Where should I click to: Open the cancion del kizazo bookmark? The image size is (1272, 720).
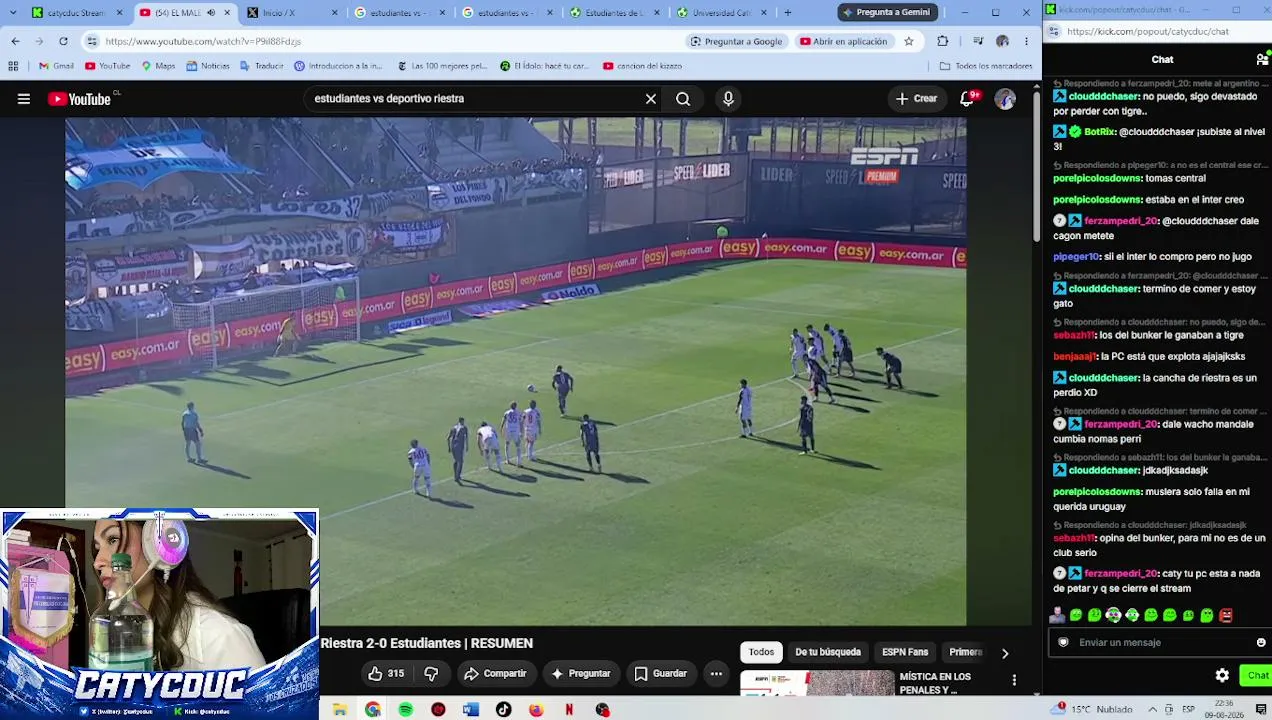pyautogui.click(x=642, y=66)
